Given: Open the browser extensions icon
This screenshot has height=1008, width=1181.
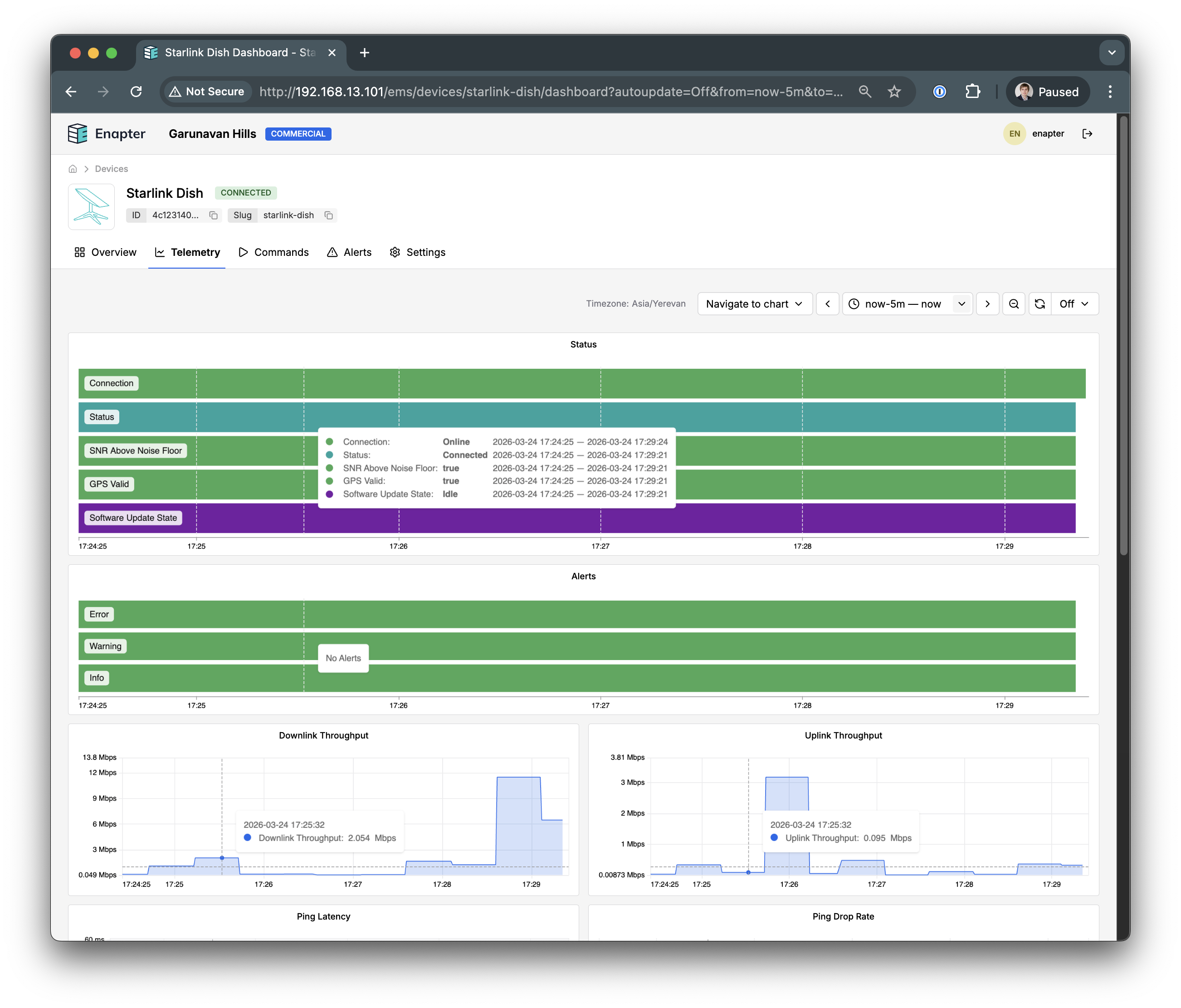Looking at the screenshot, I should 972,92.
